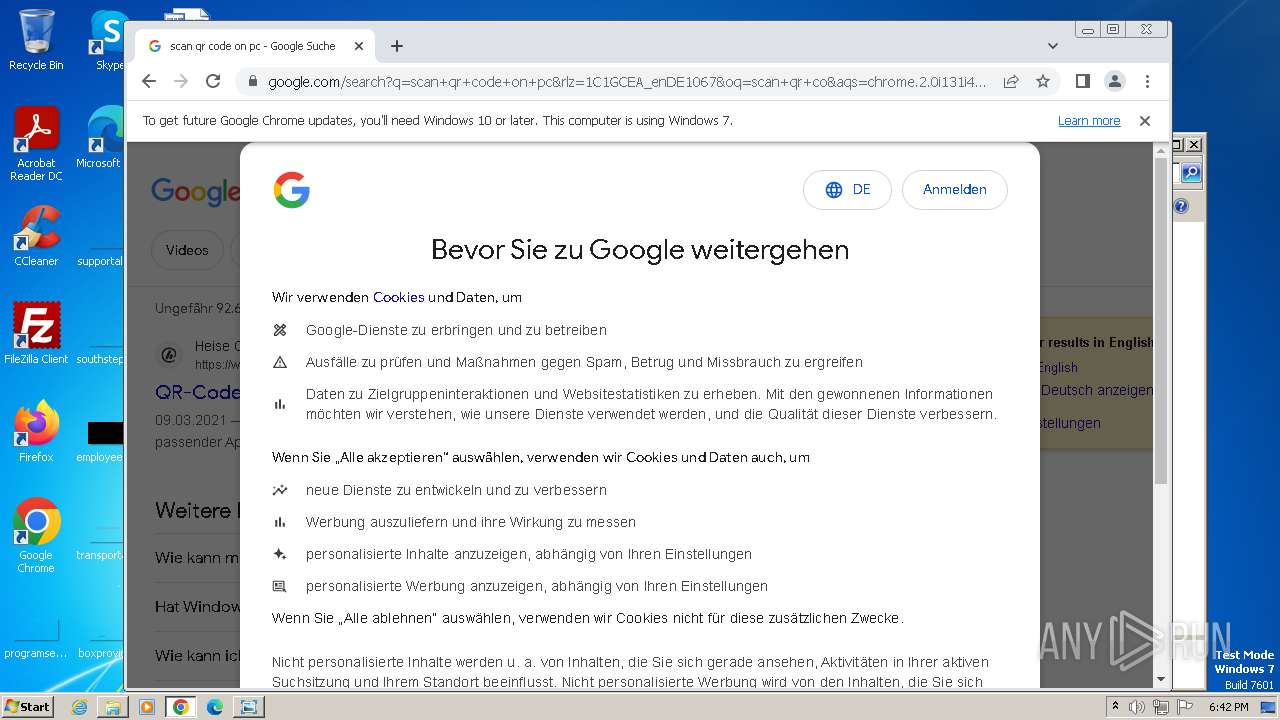Viewport: 1280px width, 720px height.
Task: Open Edge from the taskbar
Action: click(x=215, y=706)
